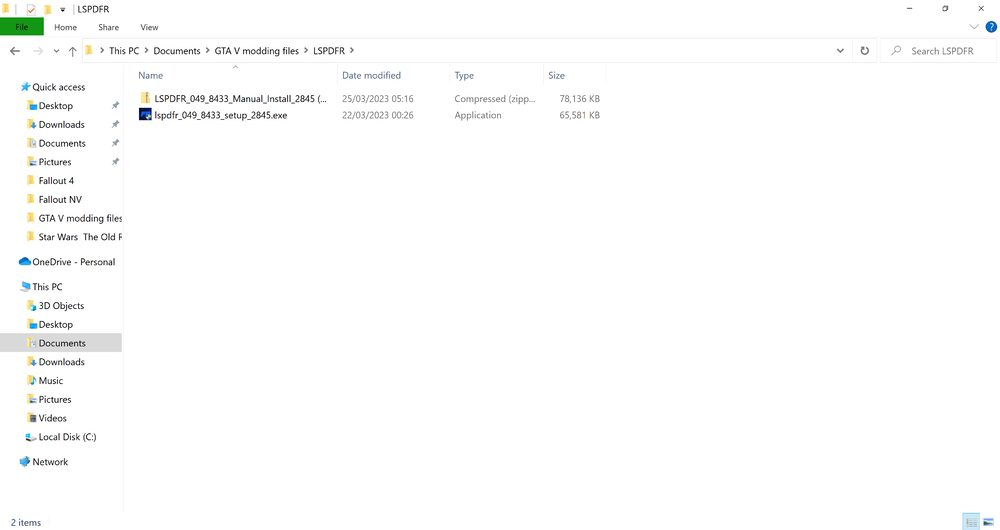Click the Local Disk drive icon
1000x530 pixels.
tap(31, 437)
